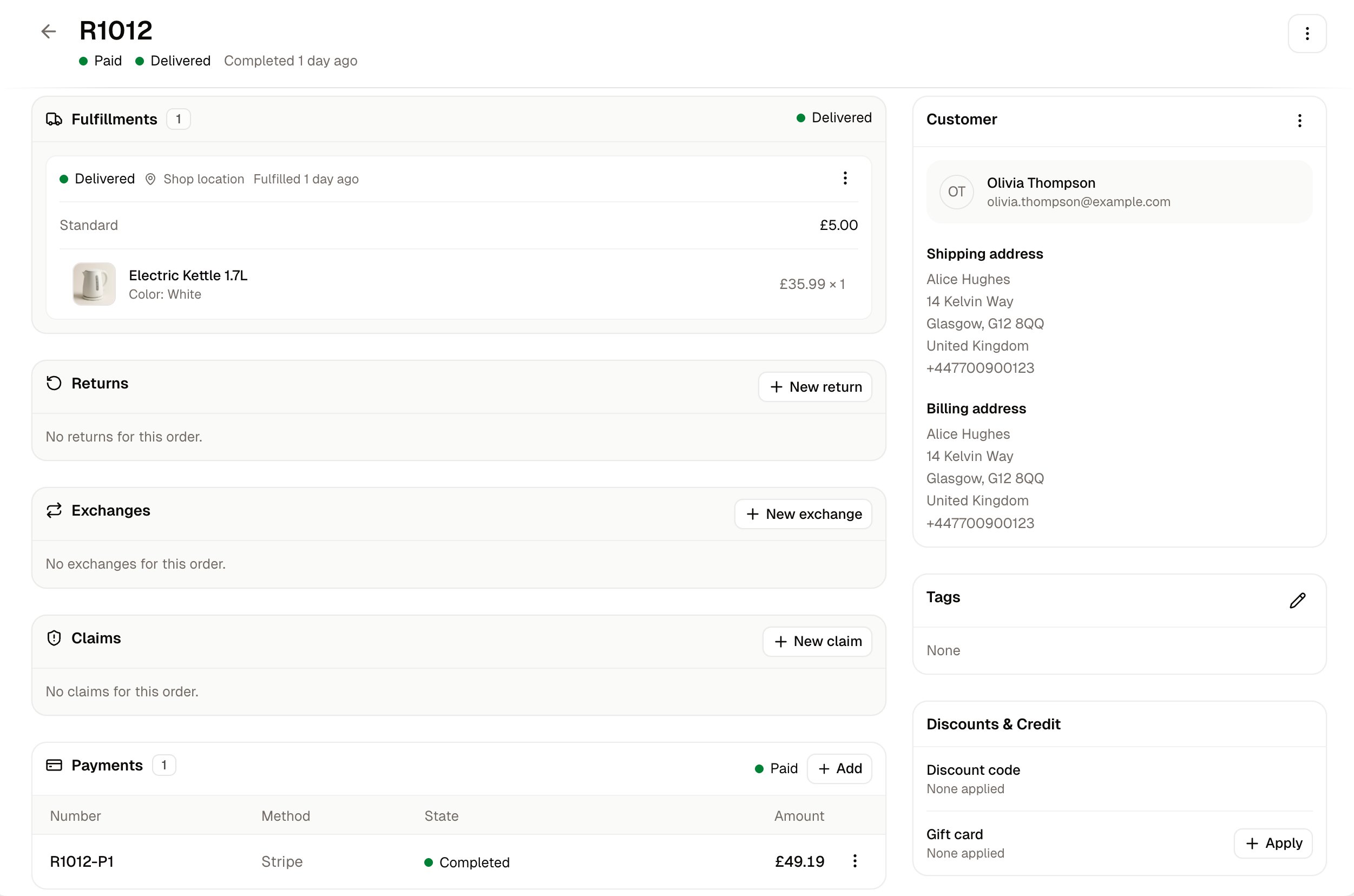Click the Paid status in order header
The height and width of the screenshot is (896, 1354).
[101, 61]
